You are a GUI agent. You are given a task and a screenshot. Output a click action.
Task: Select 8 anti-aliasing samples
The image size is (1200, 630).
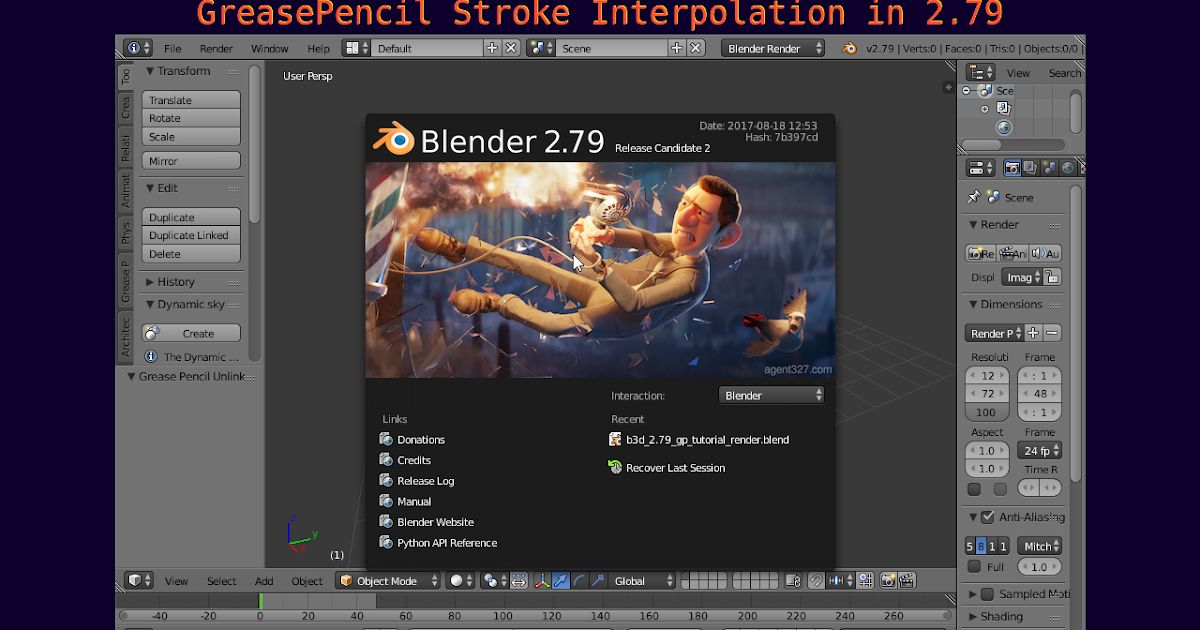tap(981, 546)
